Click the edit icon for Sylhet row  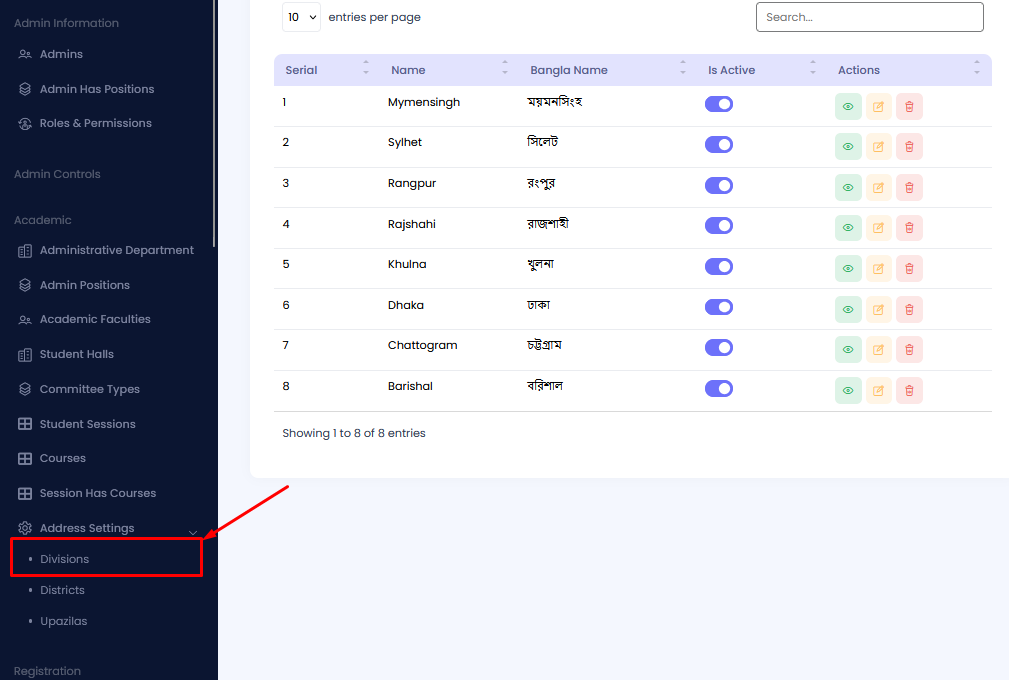pyautogui.click(x=878, y=147)
